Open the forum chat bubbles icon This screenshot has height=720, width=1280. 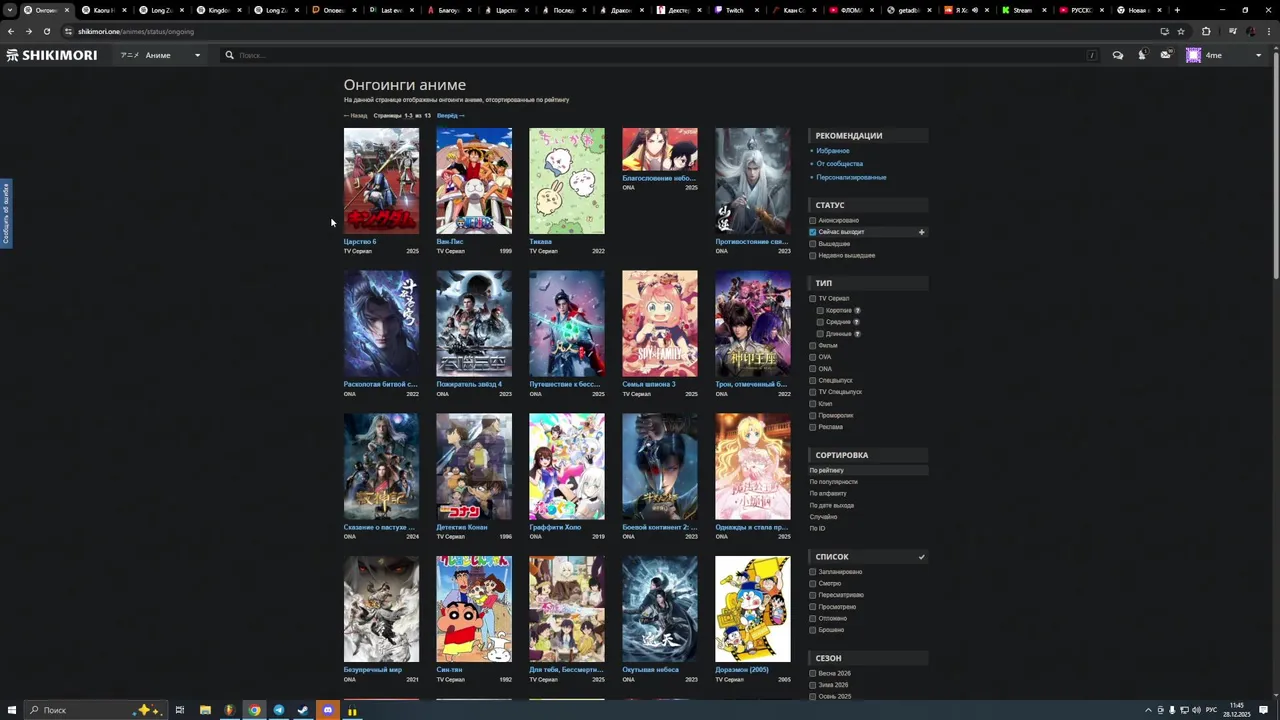(1118, 55)
